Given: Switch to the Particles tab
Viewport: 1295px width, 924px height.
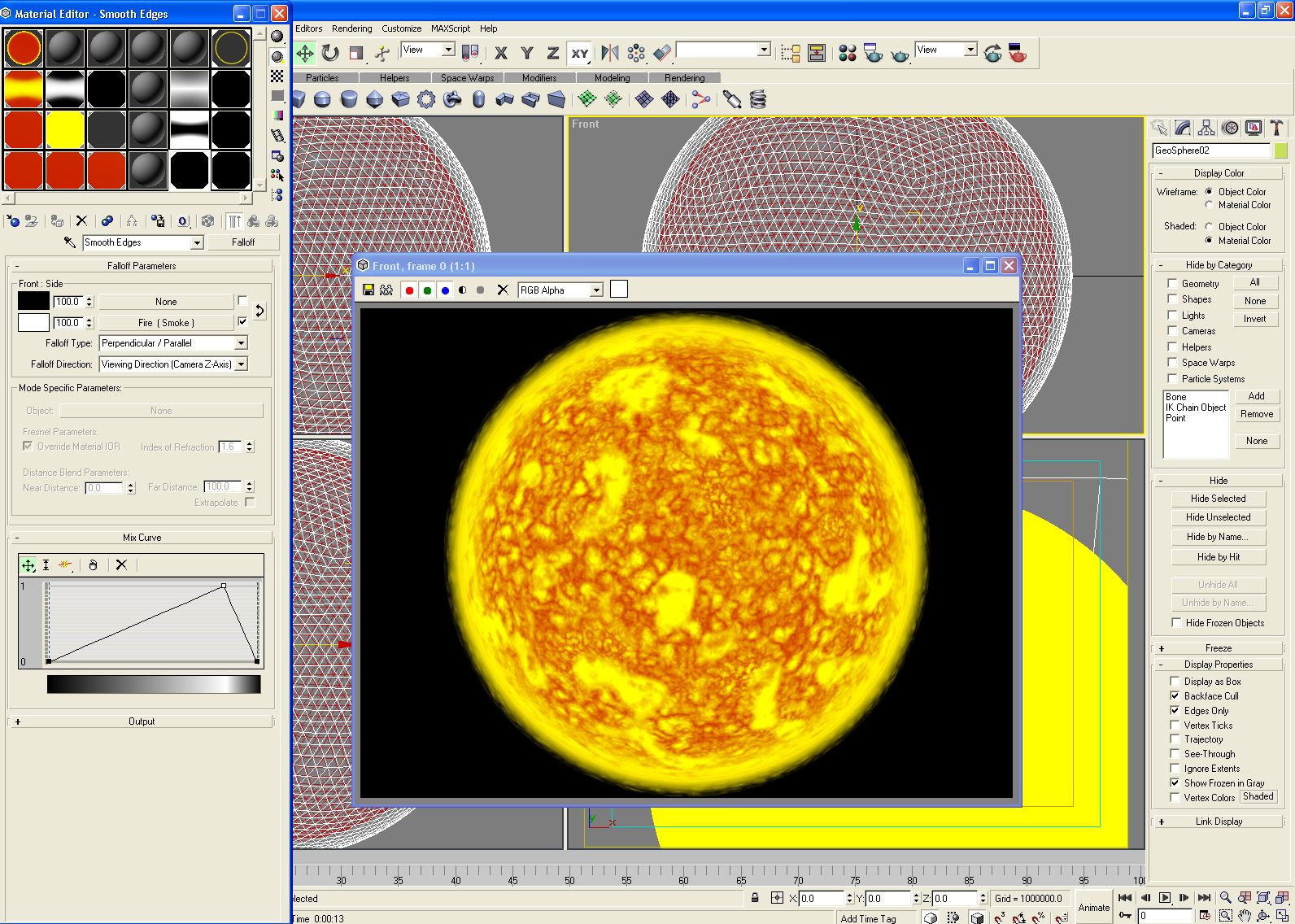Looking at the screenshot, I should tap(323, 78).
